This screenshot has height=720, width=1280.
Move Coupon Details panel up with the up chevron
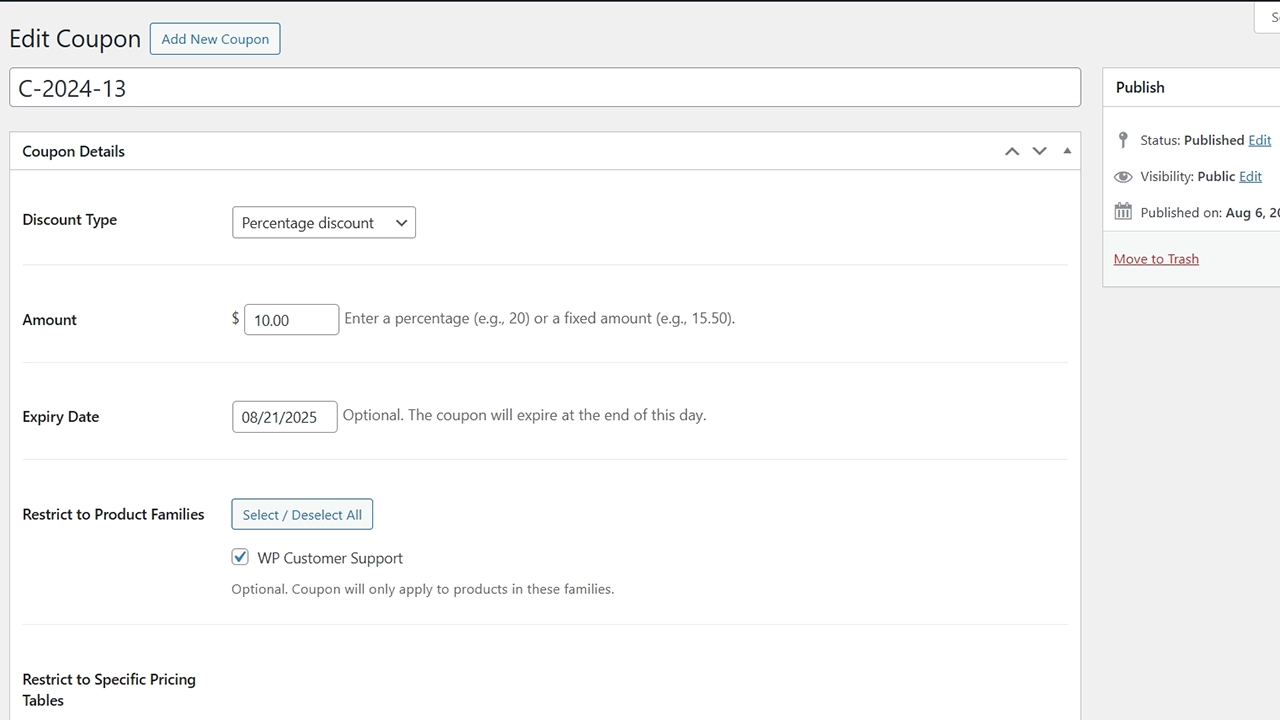1012,151
